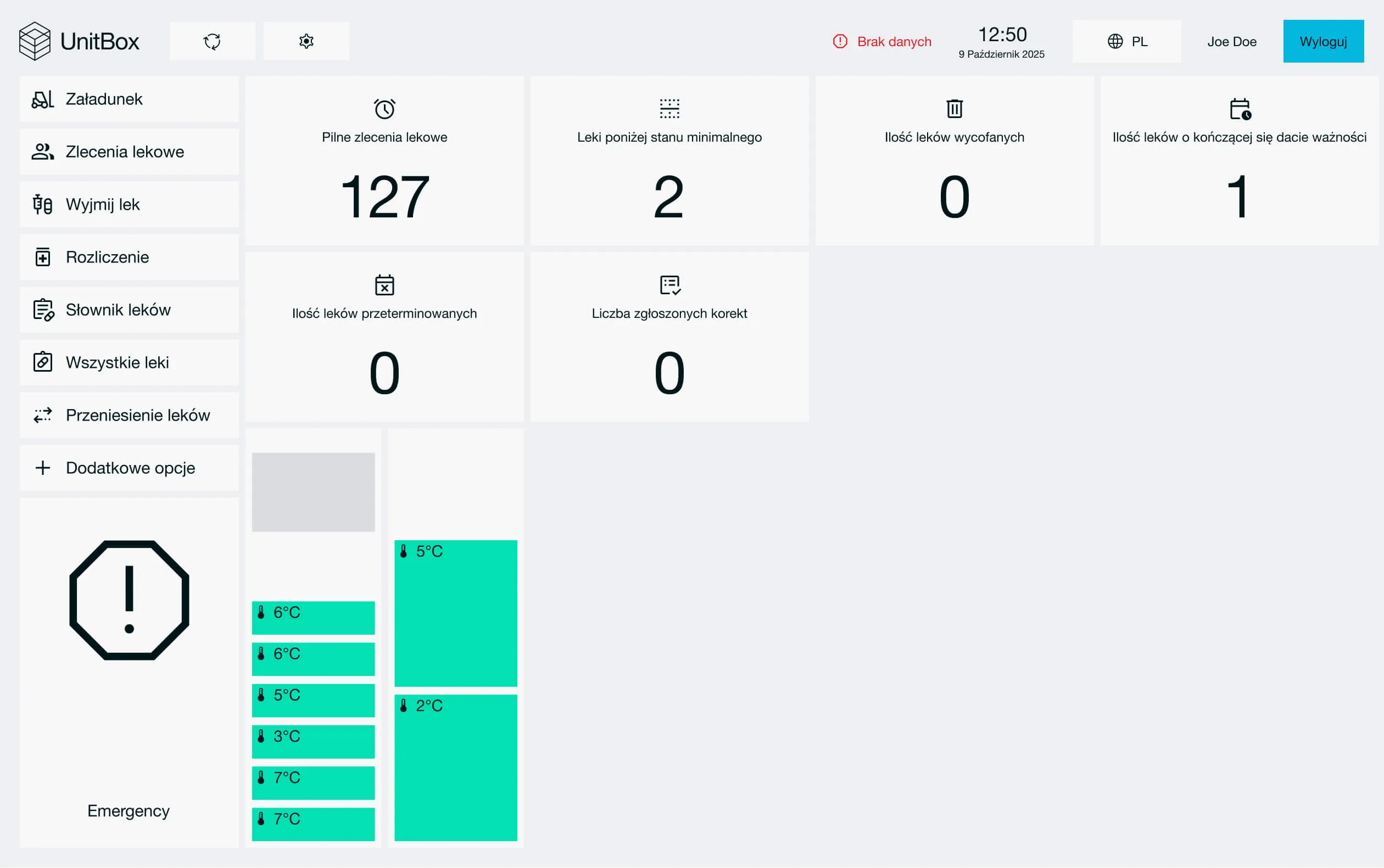
Task: Click the Emergency octagon warning icon
Action: [129, 600]
